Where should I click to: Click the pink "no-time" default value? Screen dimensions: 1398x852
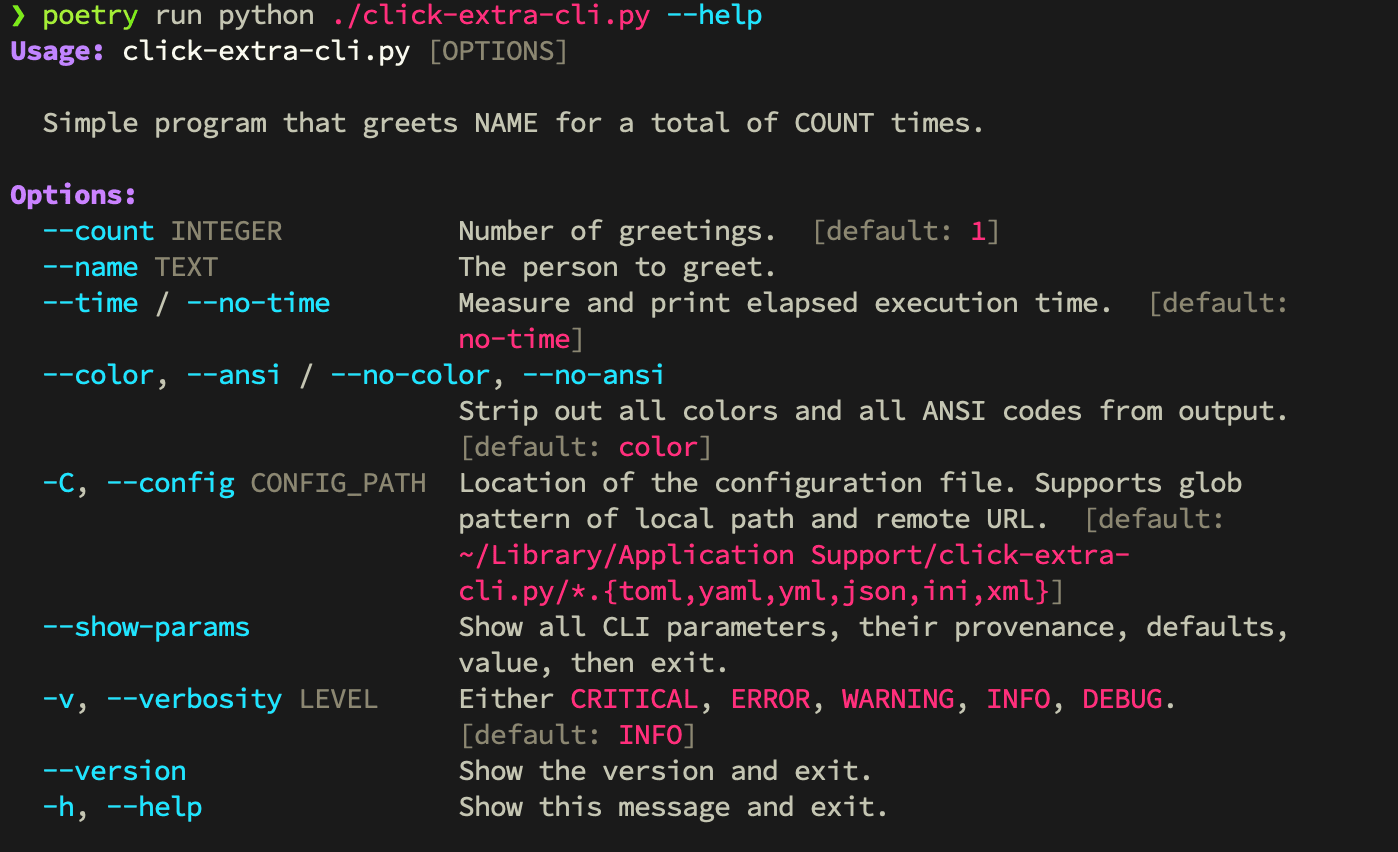click(x=514, y=339)
